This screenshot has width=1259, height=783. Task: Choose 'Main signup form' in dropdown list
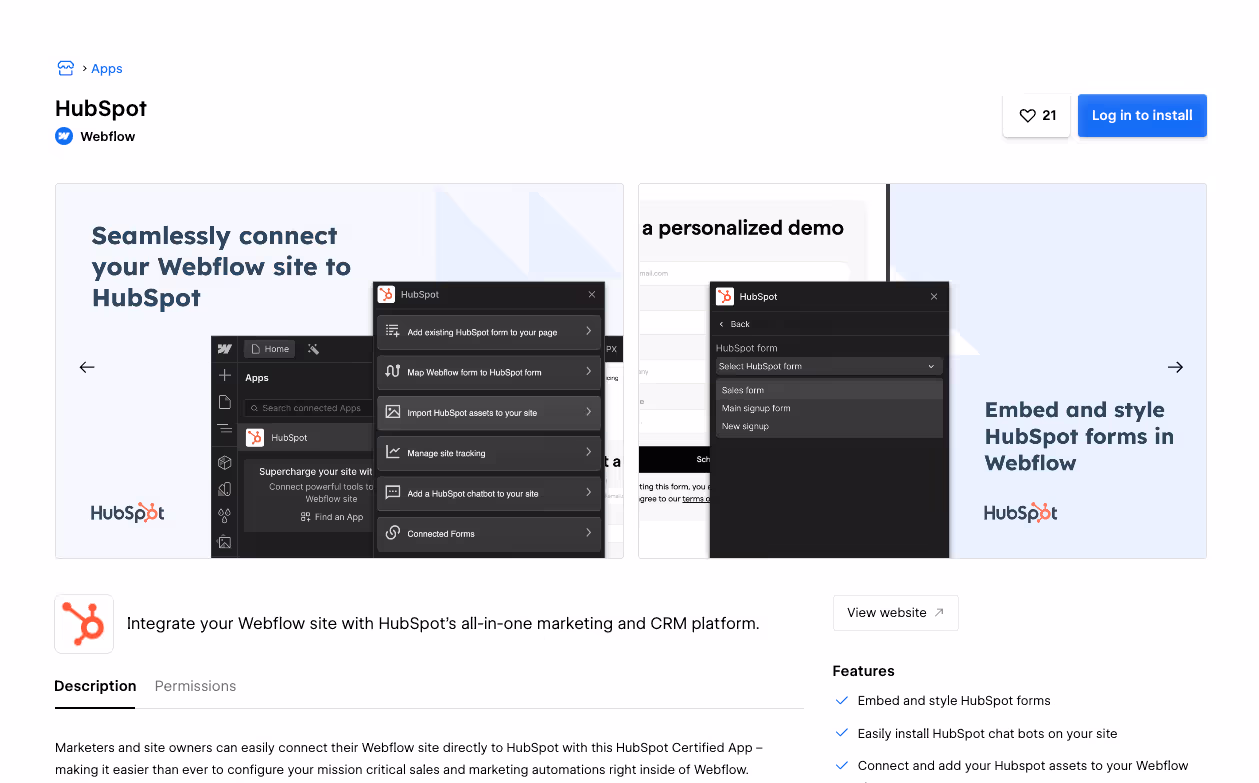click(x=829, y=408)
